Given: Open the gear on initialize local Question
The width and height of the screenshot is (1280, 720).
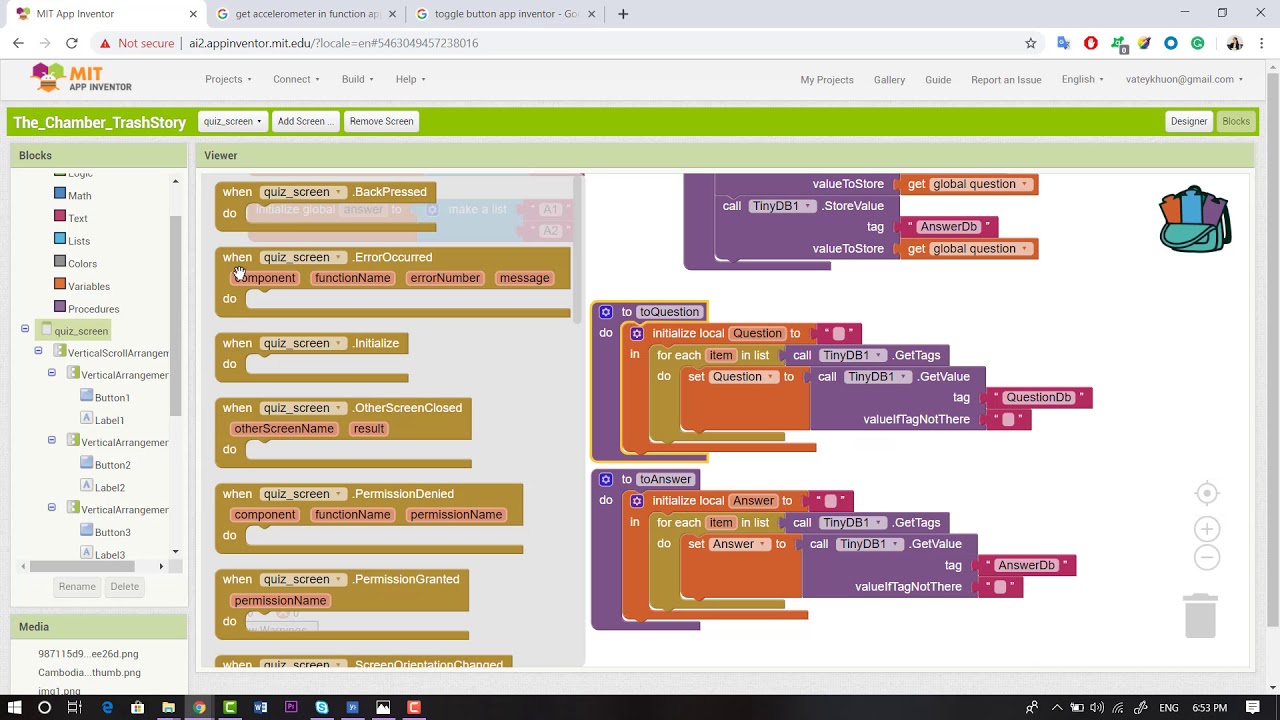Looking at the screenshot, I should tap(637, 334).
